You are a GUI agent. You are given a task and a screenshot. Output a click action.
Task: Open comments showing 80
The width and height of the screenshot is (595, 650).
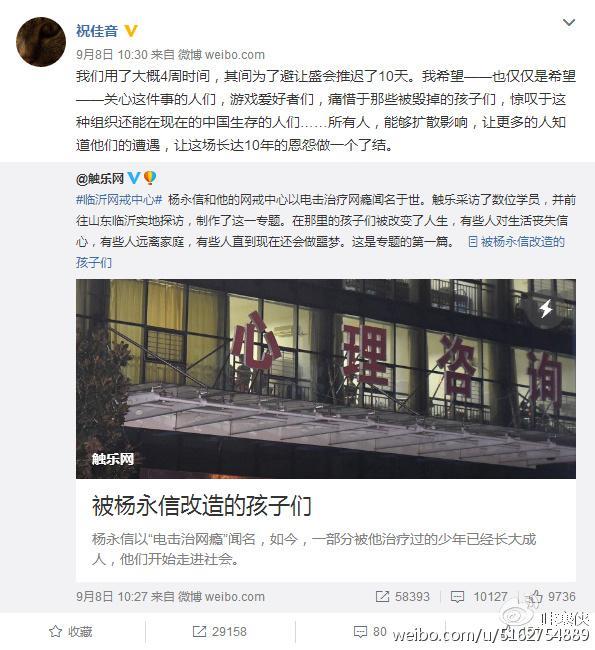[x=370, y=632]
